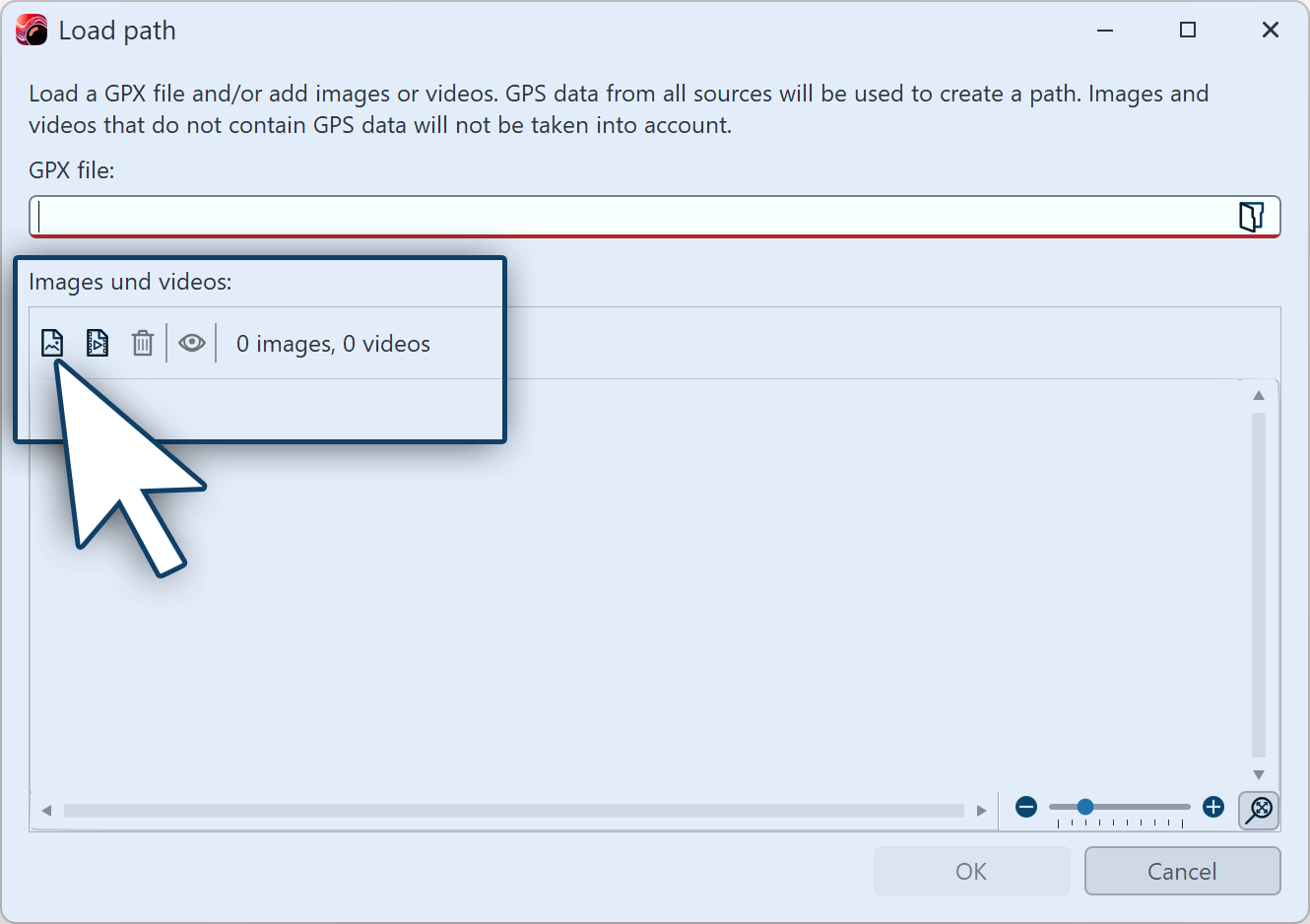1310x924 pixels.
Task: Select the fit-to-view magnifier icon
Action: pos(1258,810)
